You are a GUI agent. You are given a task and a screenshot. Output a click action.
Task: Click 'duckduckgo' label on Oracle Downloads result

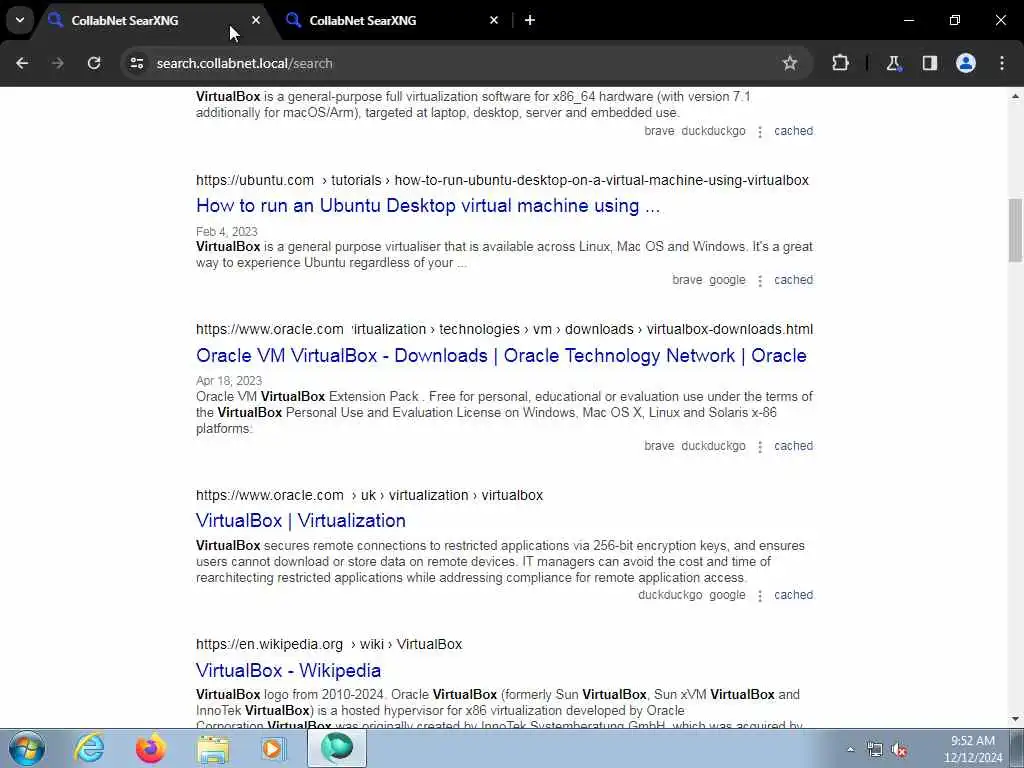[x=713, y=446]
